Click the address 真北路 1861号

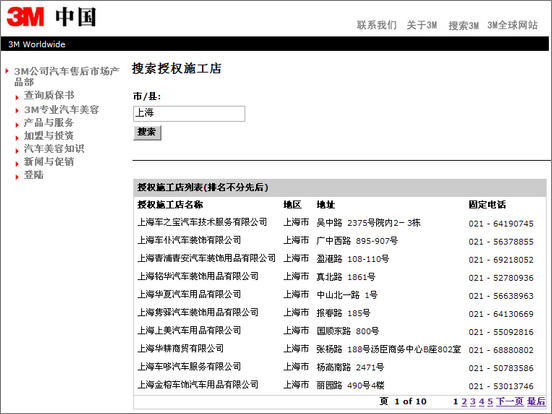(346, 277)
